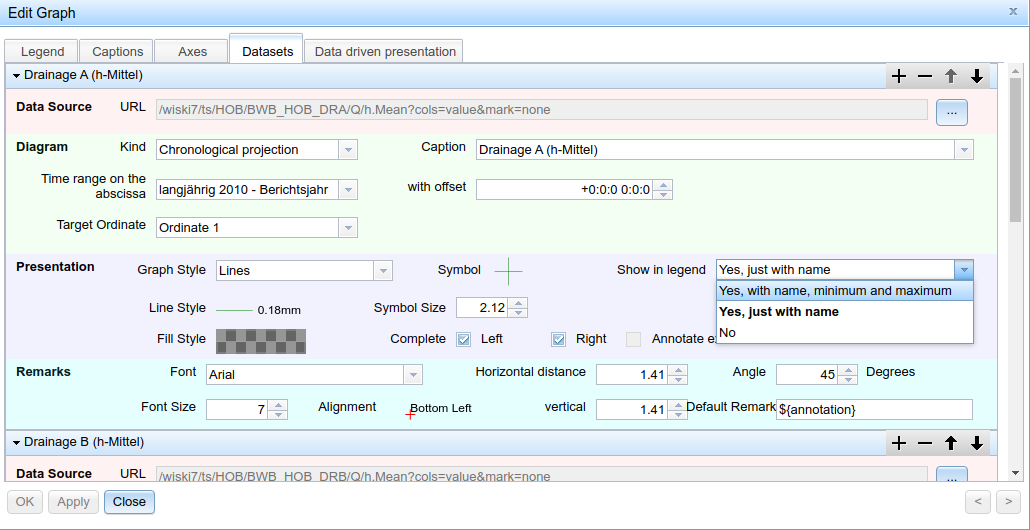The width and height of the screenshot is (1030, 530).
Task: Go to next with the > button
Action: pyautogui.click(x=1008, y=502)
